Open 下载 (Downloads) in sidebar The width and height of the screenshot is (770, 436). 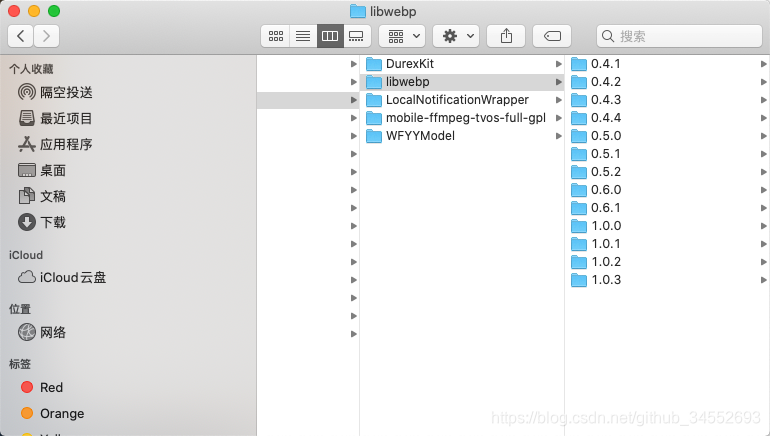pyautogui.click(x=42, y=222)
